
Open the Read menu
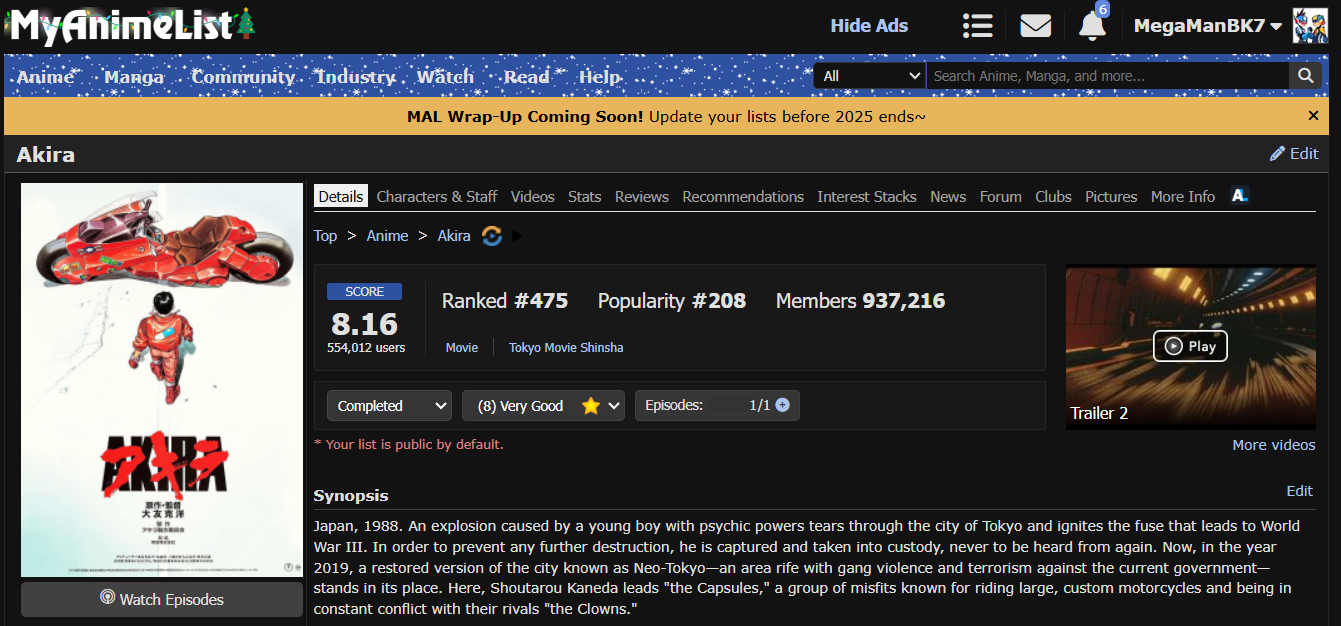(x=527, y=77)
